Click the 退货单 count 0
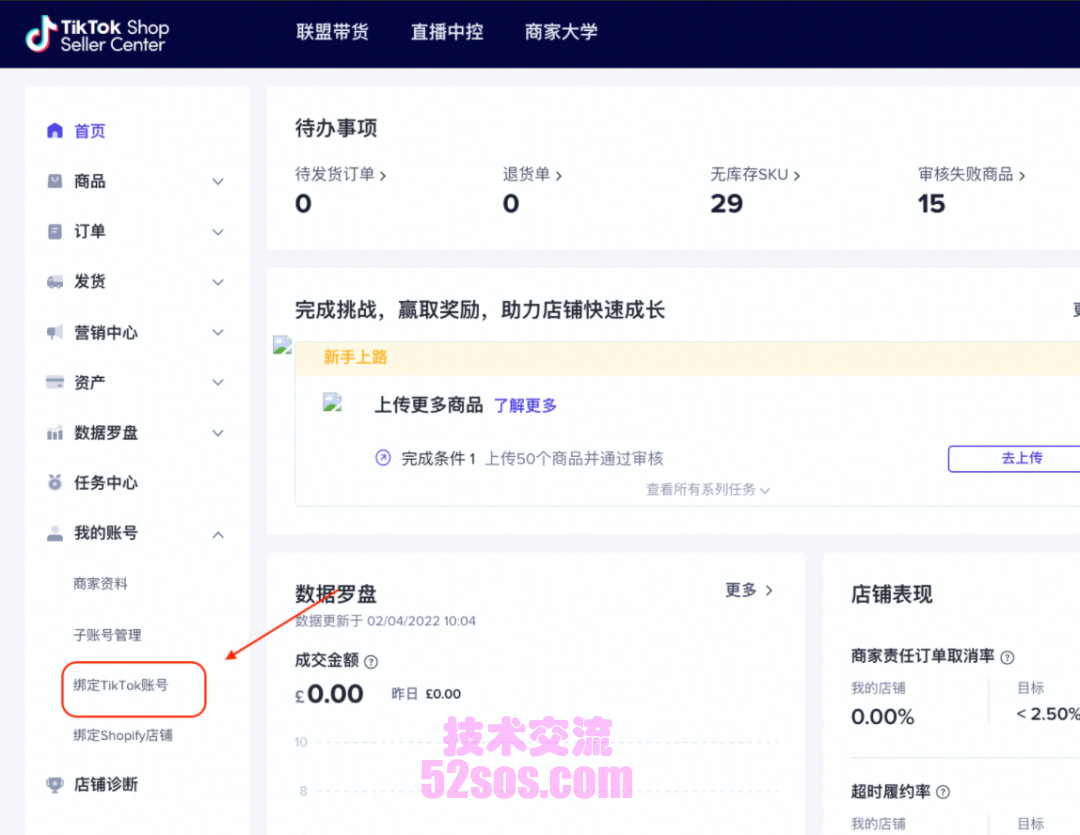1080x835 pixels. pyautogui.click(x=510, y=204)
